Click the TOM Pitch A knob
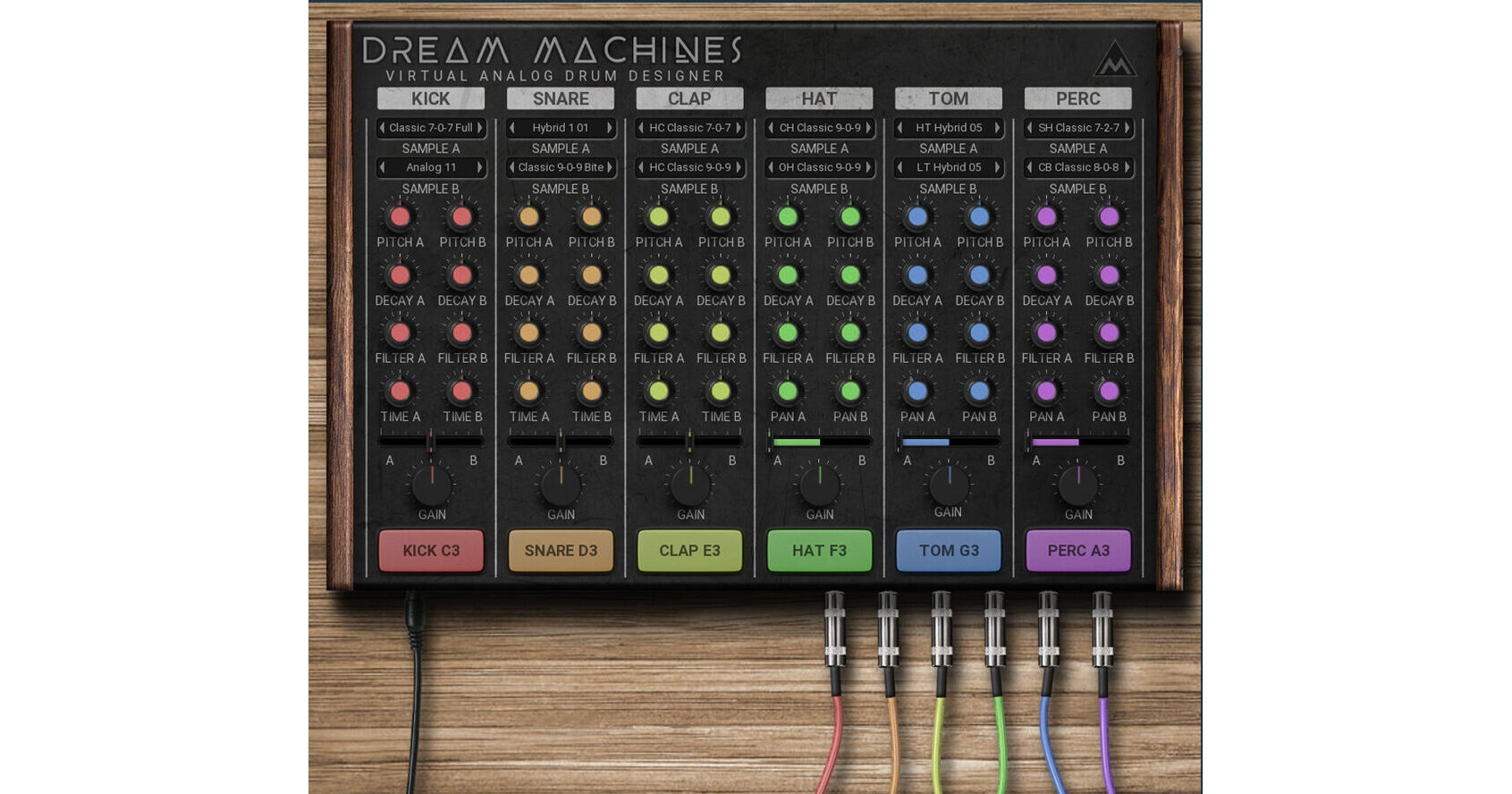Viewport: 1512px width, 794px height. (917, 216)
